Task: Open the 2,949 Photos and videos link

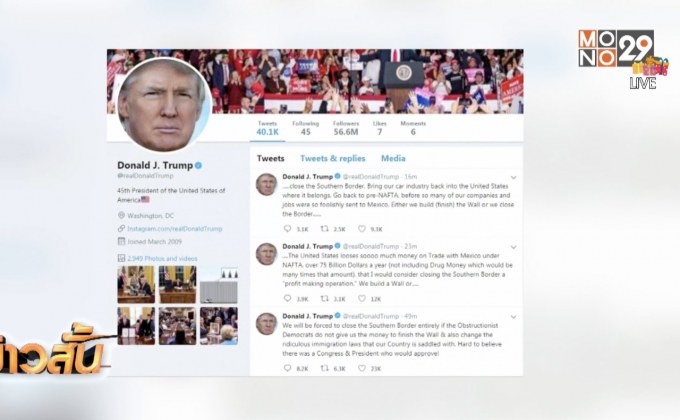Action: click(162, 259)
